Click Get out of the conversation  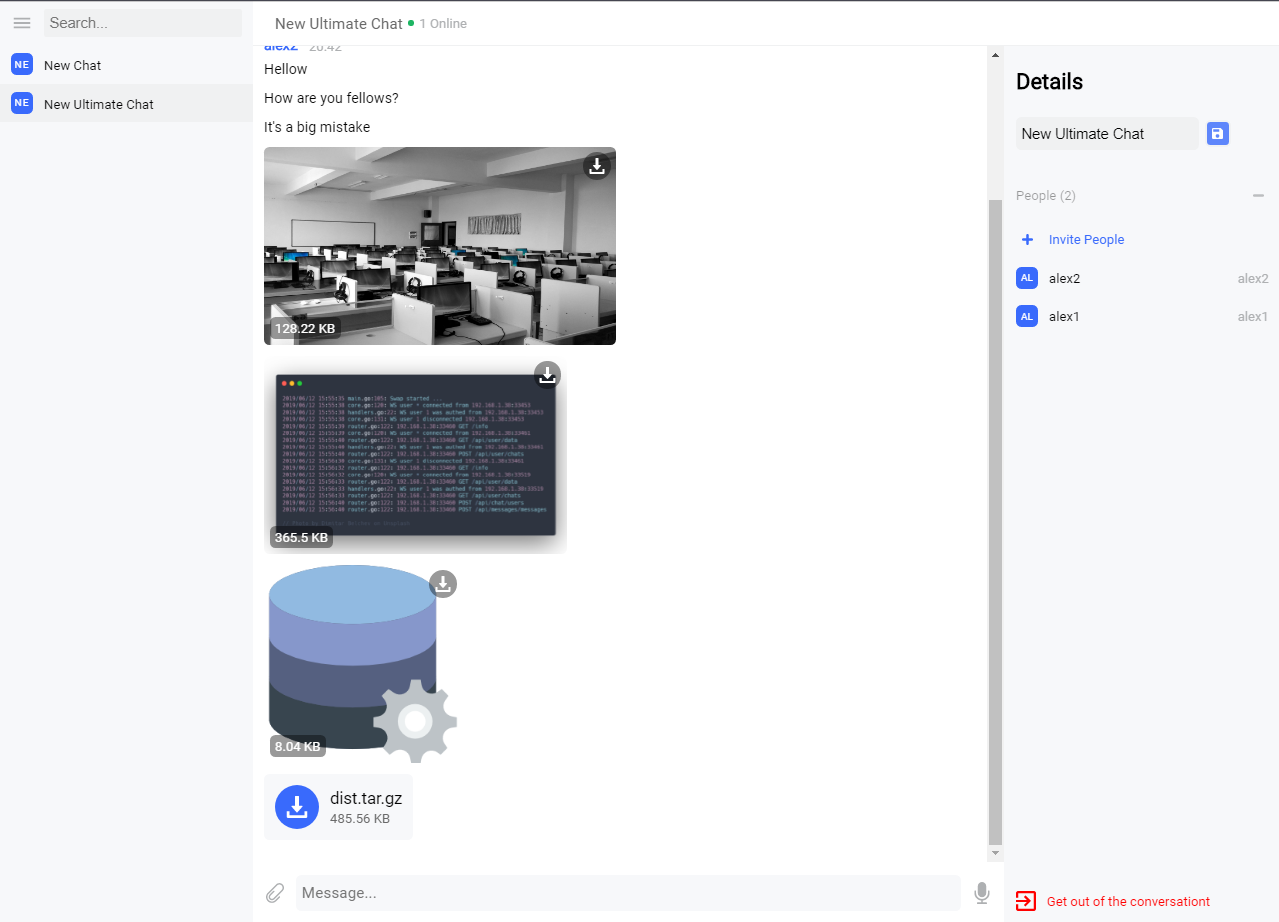coord(1128,902)
